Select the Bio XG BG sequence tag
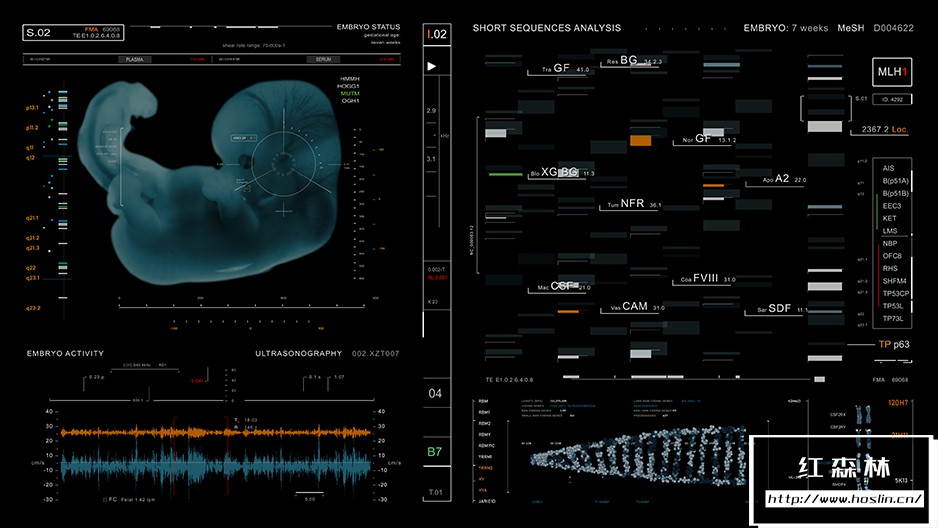The height and width of the screenshot is (528, 938). (x=562, y=172)
